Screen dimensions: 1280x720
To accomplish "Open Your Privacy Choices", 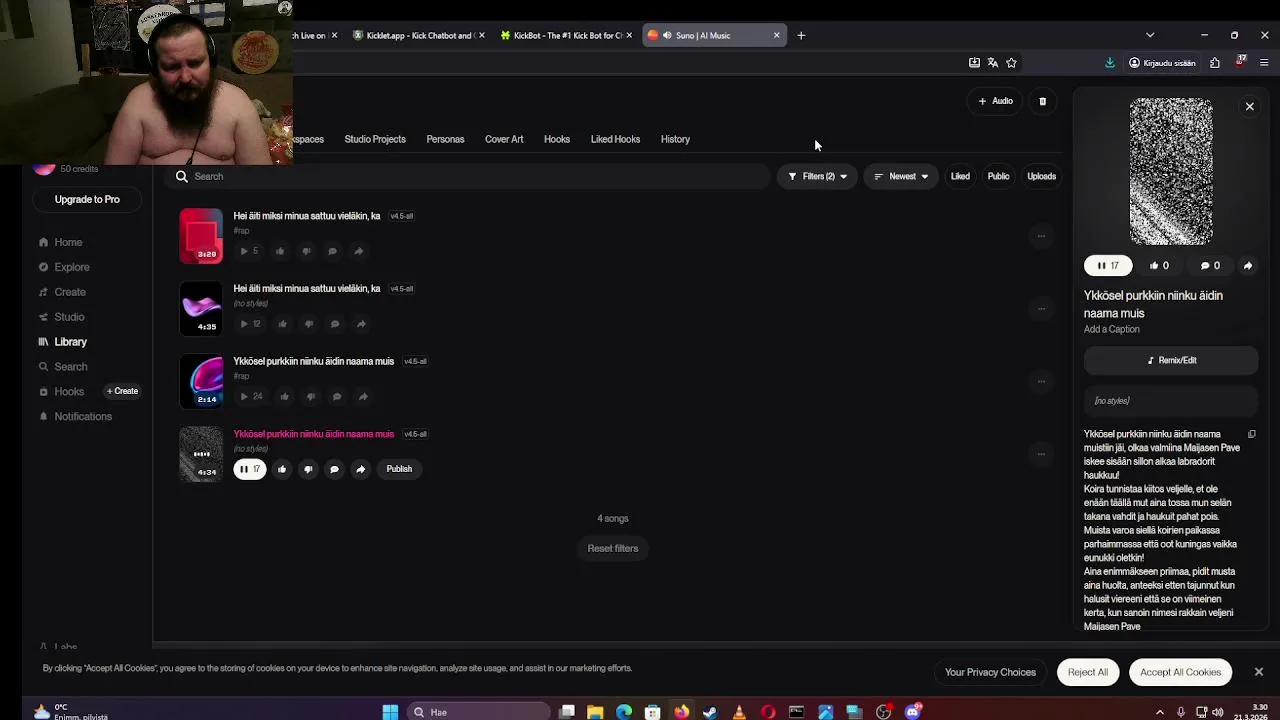I will point(990,672).
